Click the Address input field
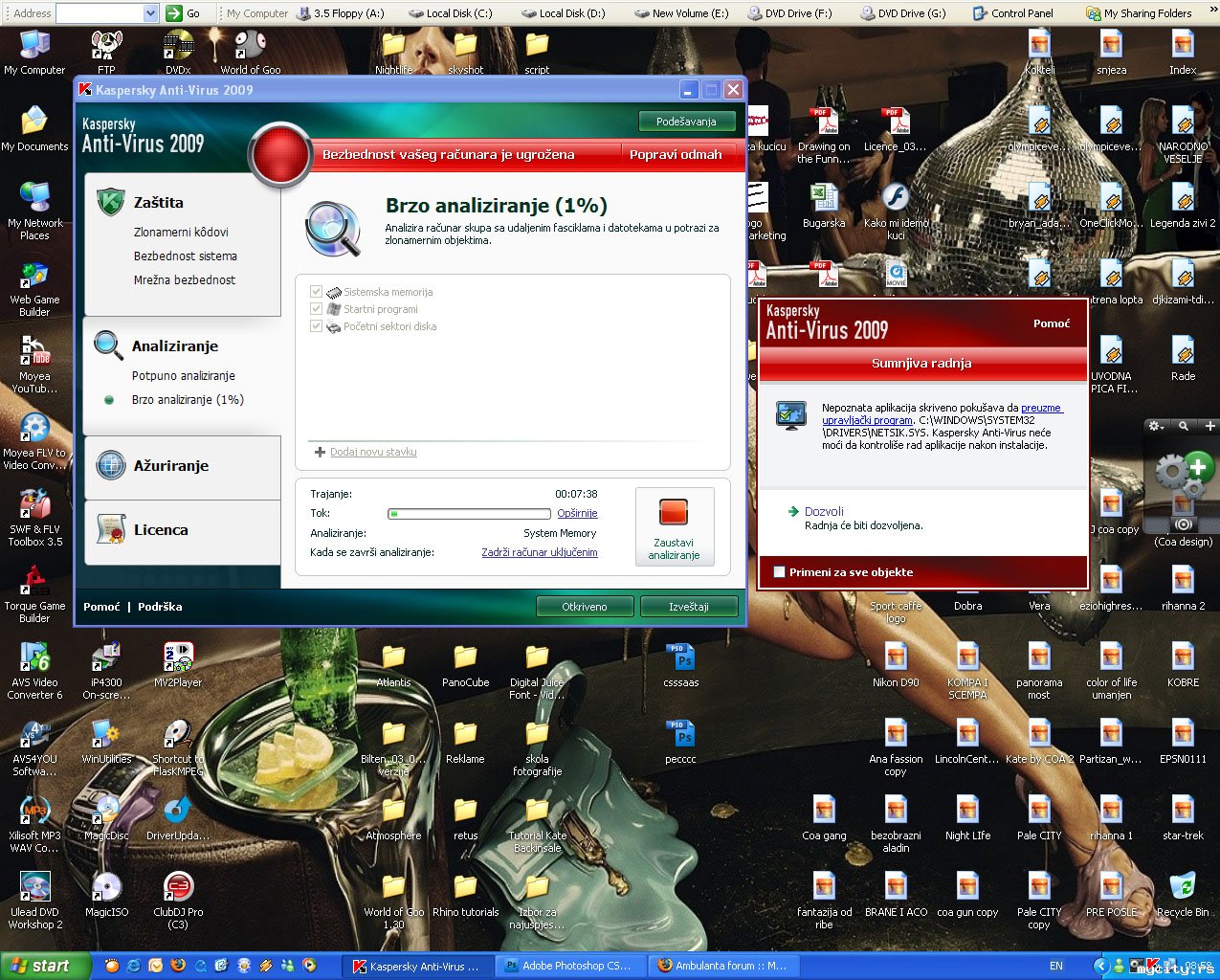Viewport: 1220px width, 980px height. pyautogui.click(x=100, y=13)
